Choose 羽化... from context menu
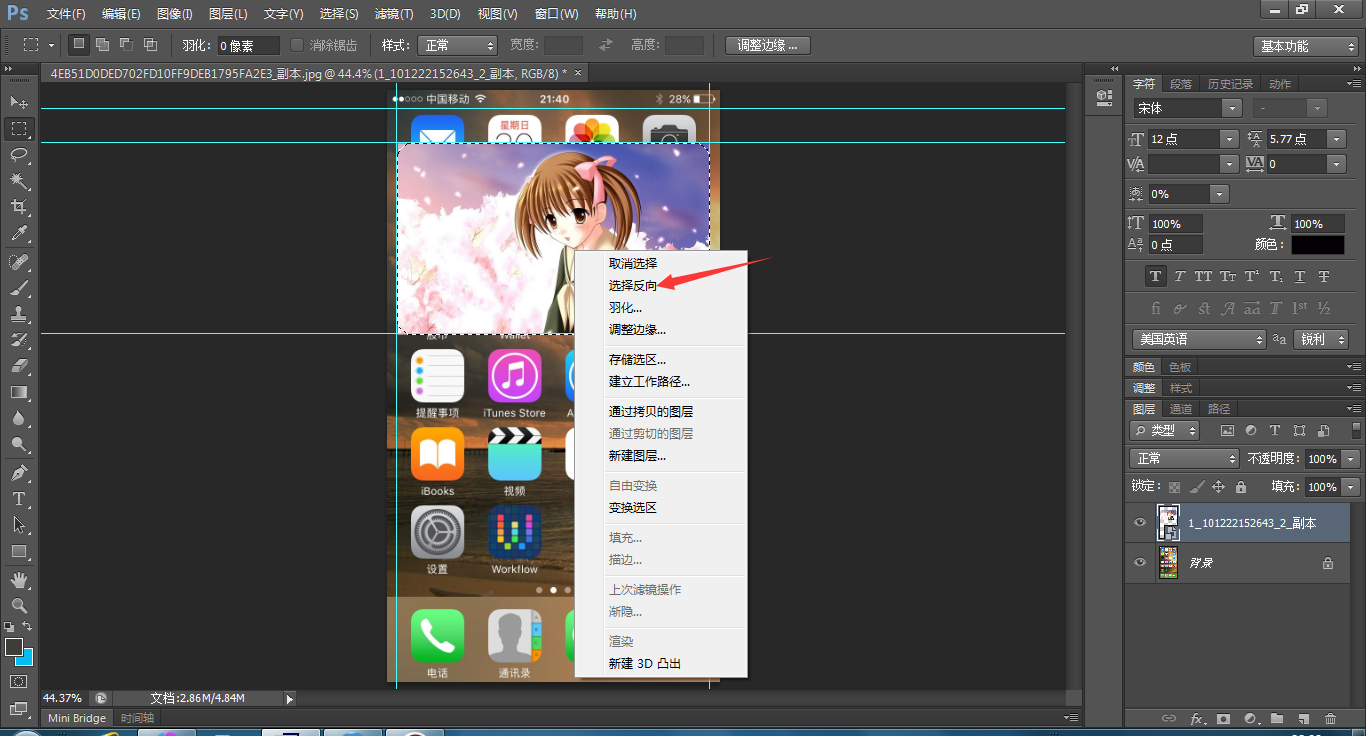 626,307
